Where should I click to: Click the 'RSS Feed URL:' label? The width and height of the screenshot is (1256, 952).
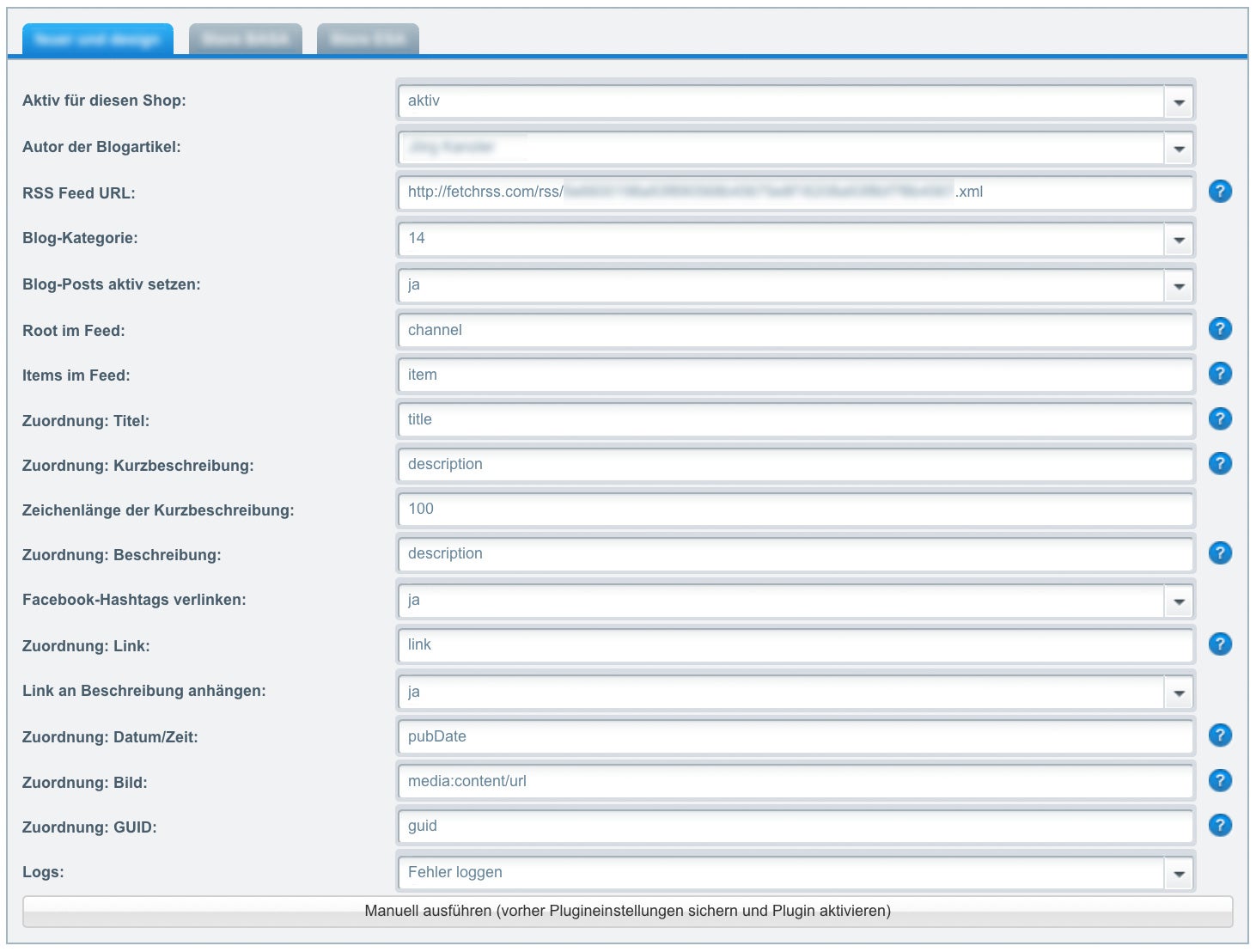79,193
